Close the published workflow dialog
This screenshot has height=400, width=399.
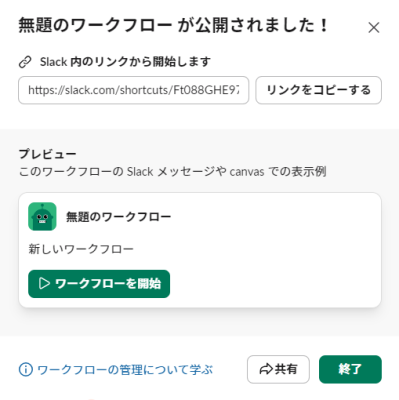[x=374, y=28]
